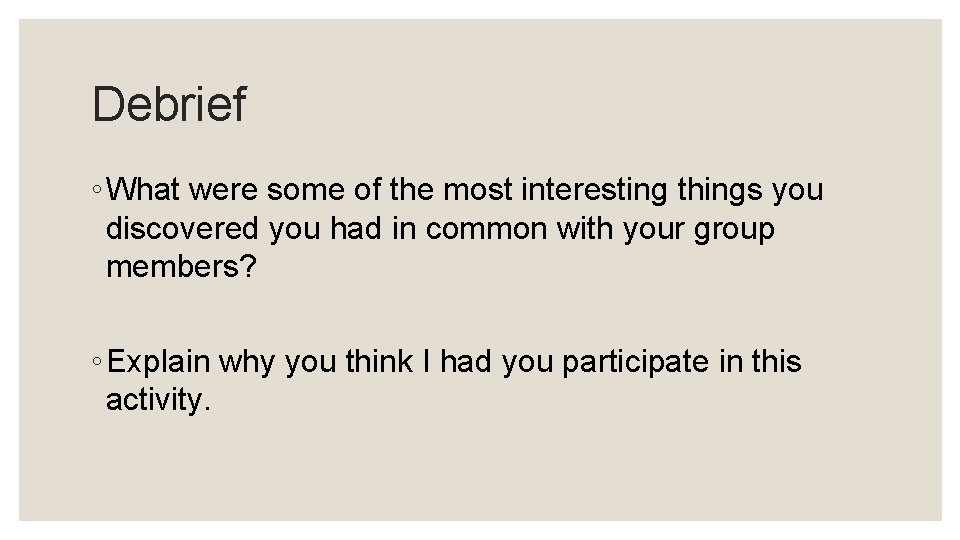Viewport: 960px width, 540px height.
Task: Click the word "activity." on last line
Action: 158,400
